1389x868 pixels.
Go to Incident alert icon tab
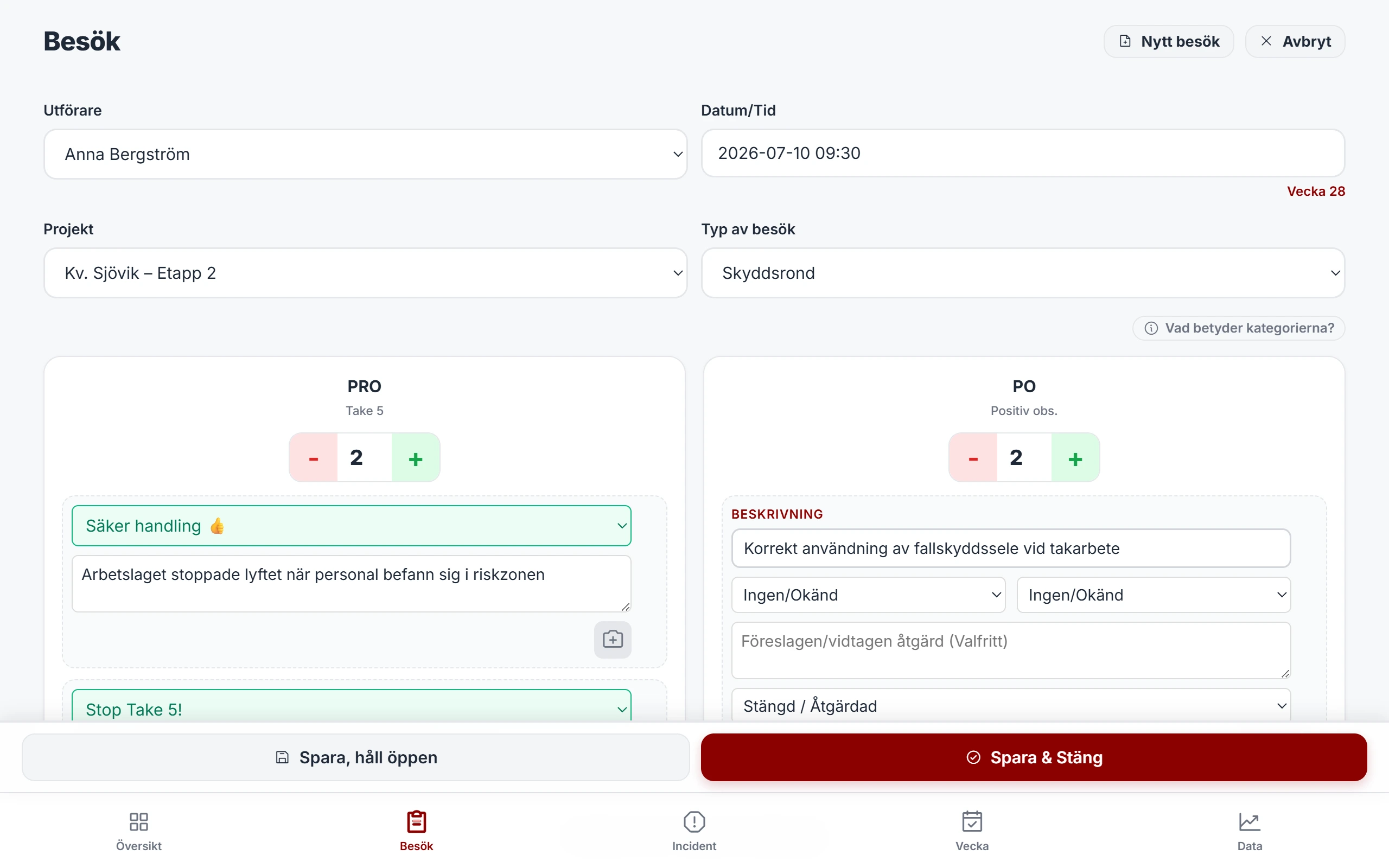point(694,831)
